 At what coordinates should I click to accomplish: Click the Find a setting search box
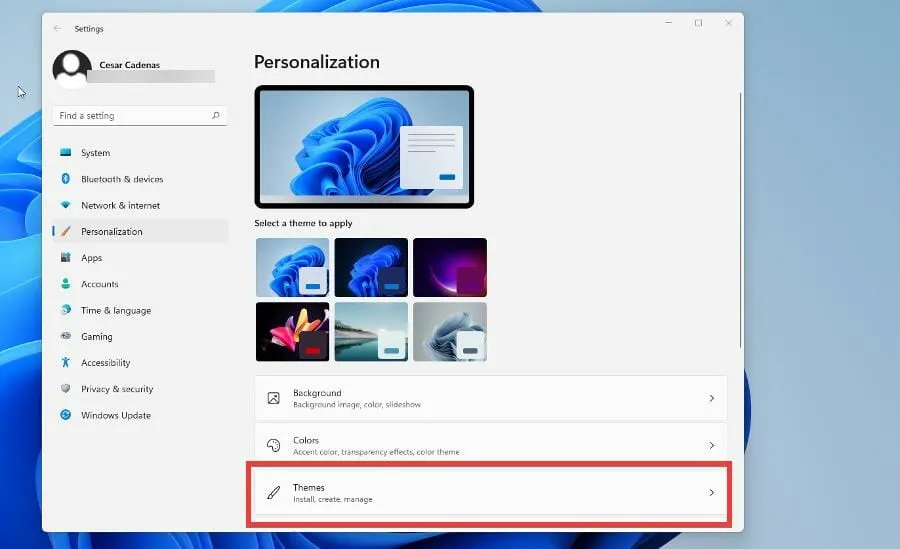[130, 116]
